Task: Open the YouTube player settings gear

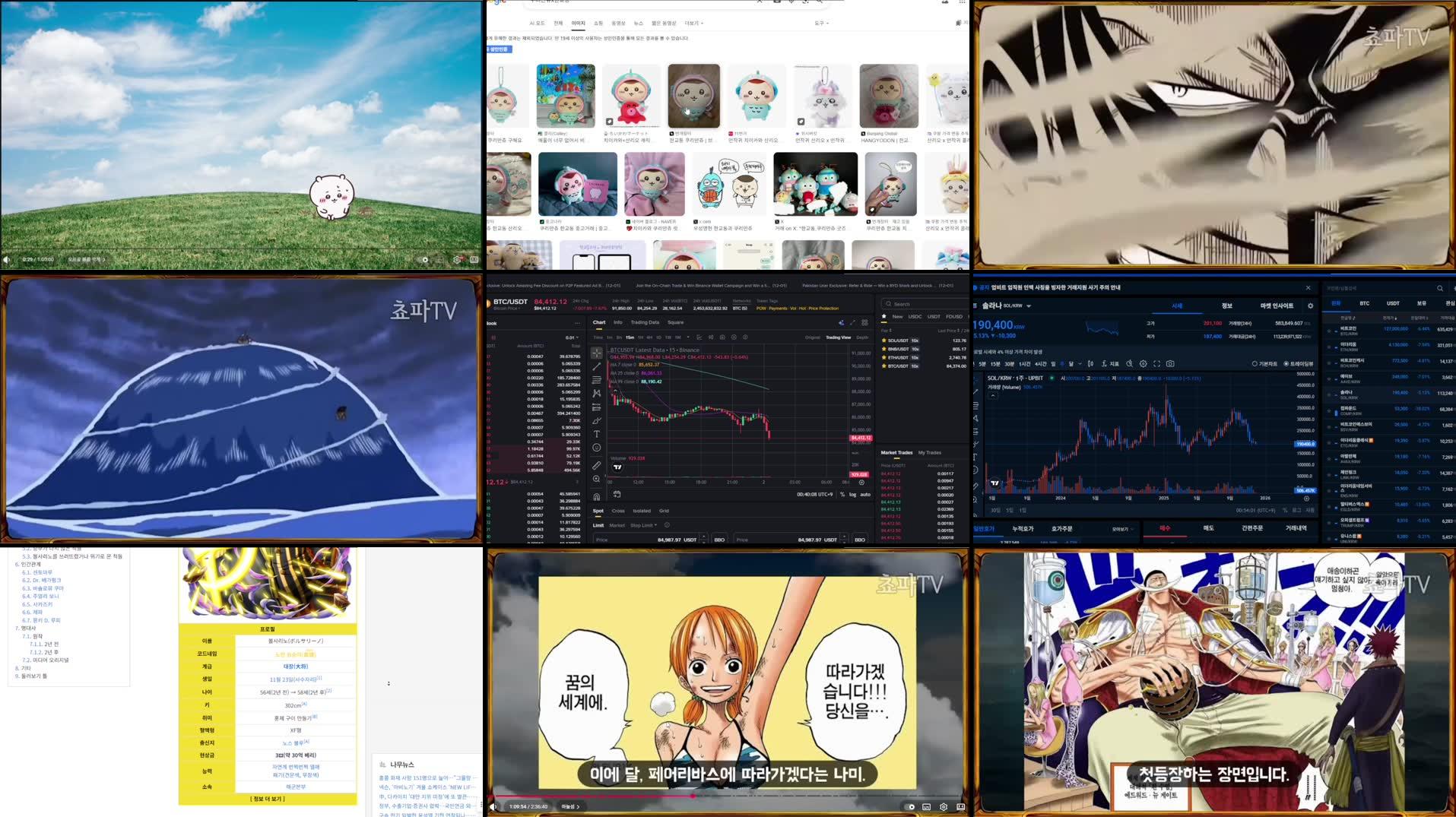Action: pyautogui.click(x=942, y=806)
